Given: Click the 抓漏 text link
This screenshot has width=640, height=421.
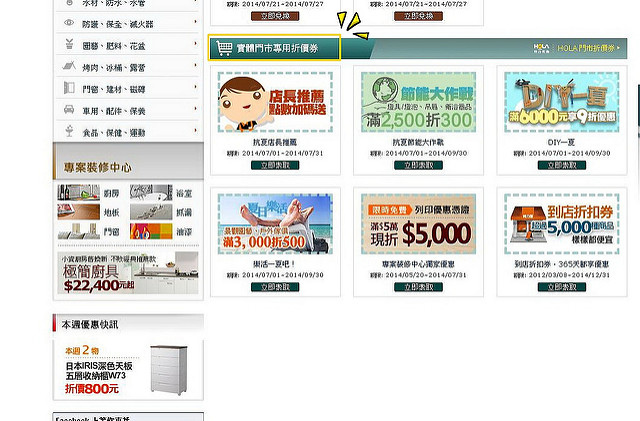Looking at the screenshot, I should [x=184, y=212].
